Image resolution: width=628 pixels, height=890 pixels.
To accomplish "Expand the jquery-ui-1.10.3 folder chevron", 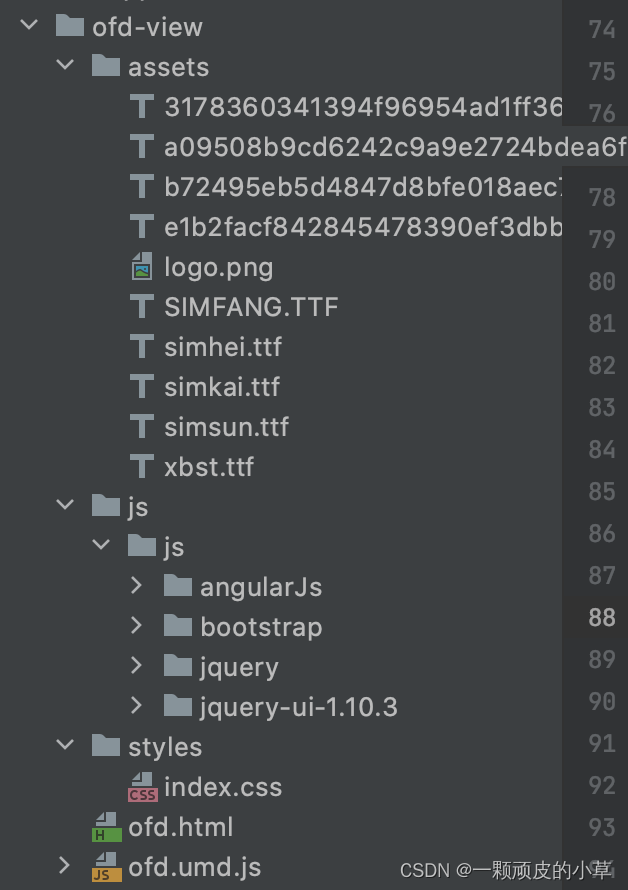I will click(136, 706).
